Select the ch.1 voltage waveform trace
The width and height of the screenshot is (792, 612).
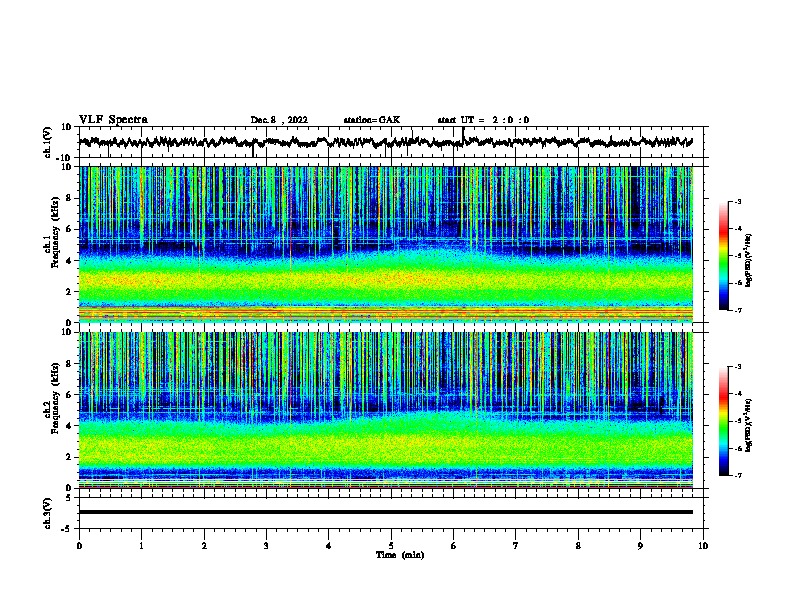pos(385,142)
